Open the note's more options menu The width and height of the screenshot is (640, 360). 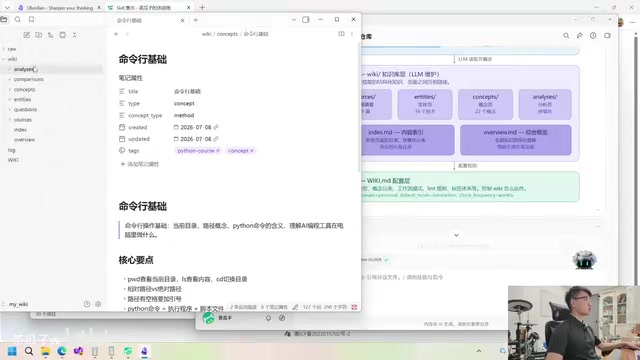coord(352,34)
